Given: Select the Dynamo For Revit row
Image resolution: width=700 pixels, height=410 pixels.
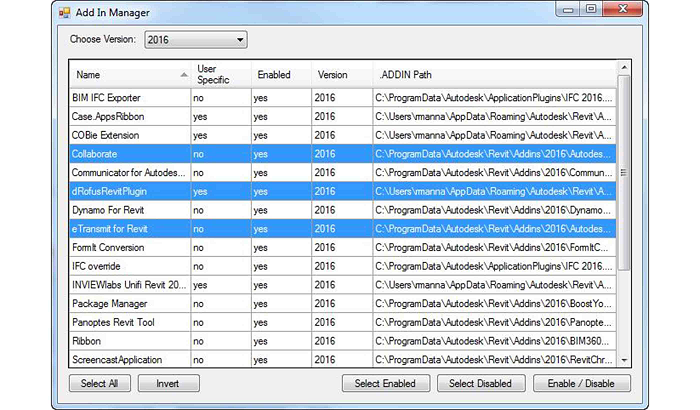Looking at the screenshot, I should pos(342,210).
